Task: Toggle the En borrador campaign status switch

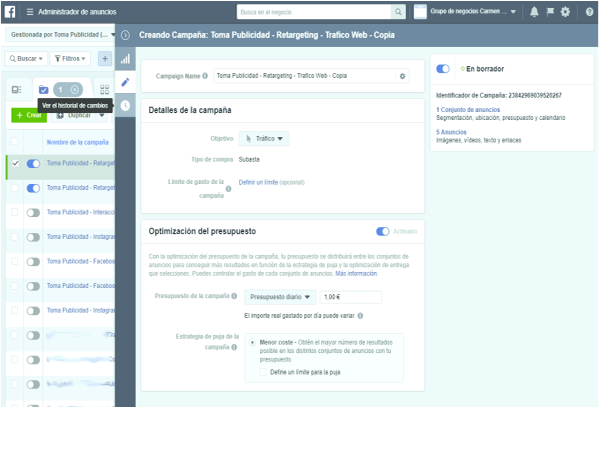Action: pyautogui.click(x=444, y=69)
